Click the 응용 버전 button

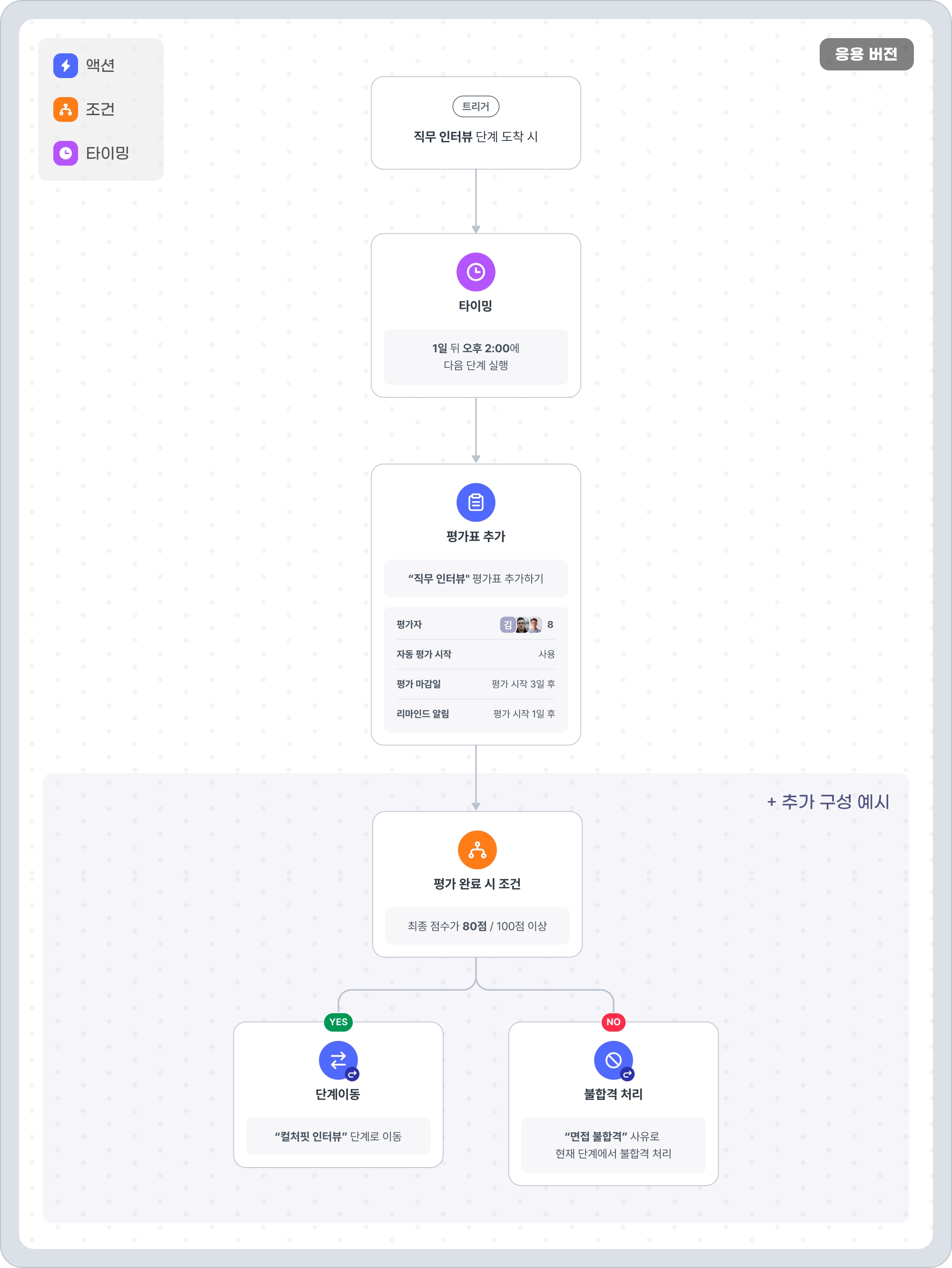[x=866, y=54]
